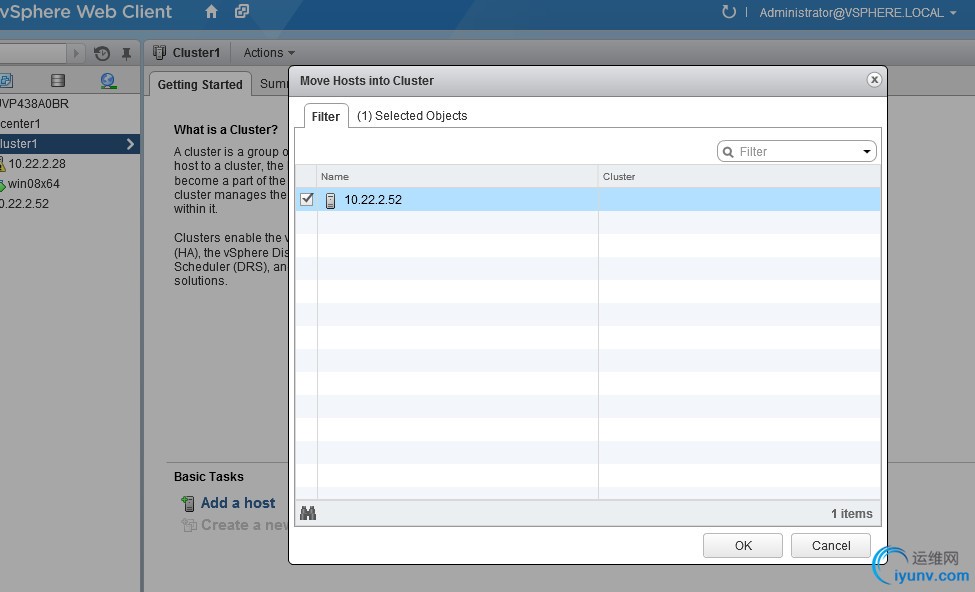Screen dimensions: 975x592
Task: Click the pin navigator icon
Action: [x=126, y=54]
